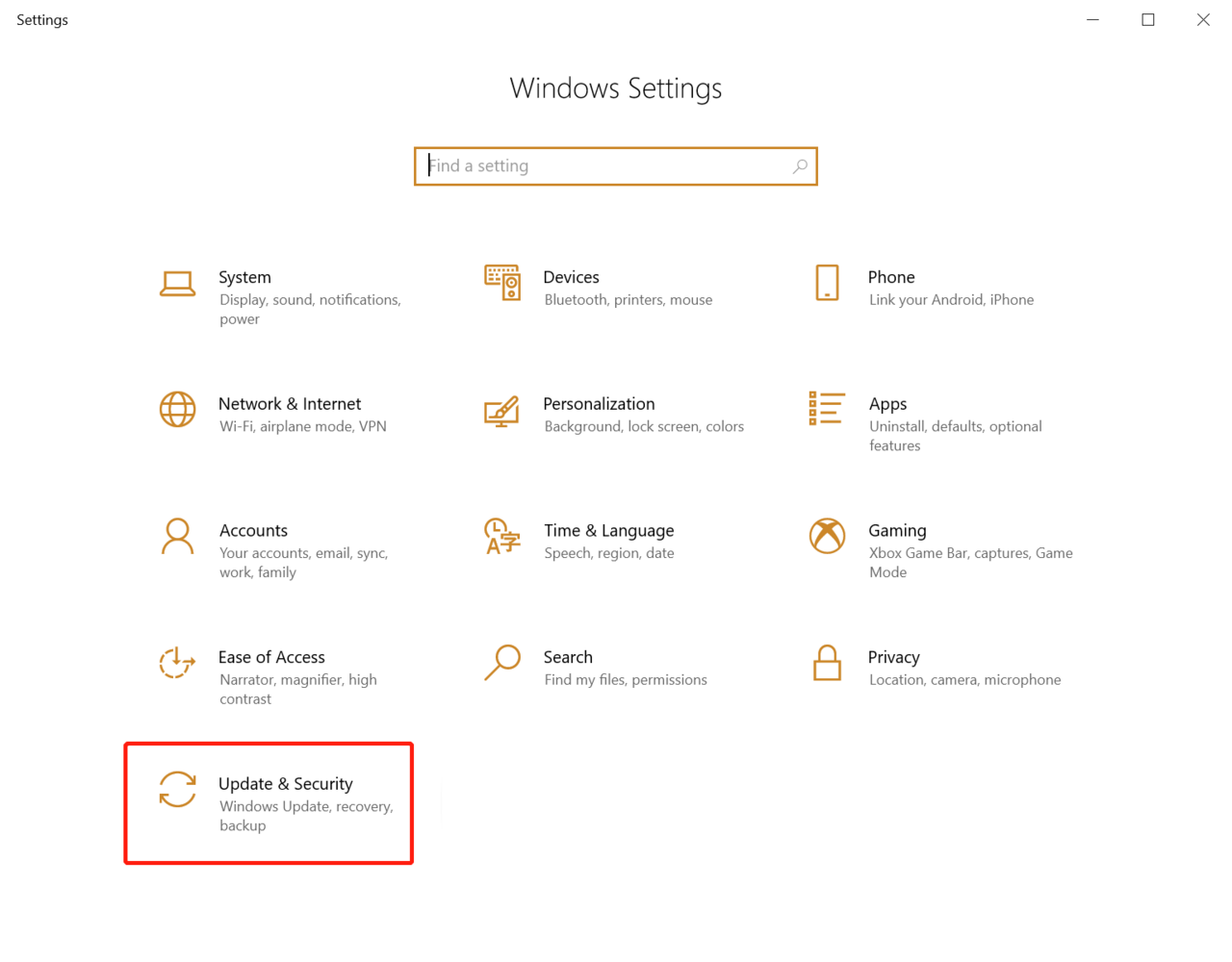The image size is (1232, 962).
Task: Select the Time & Language icon
Action: click(501, 536)
